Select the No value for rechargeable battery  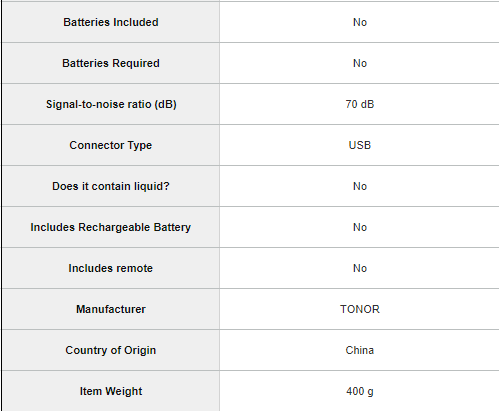(360, 227)
